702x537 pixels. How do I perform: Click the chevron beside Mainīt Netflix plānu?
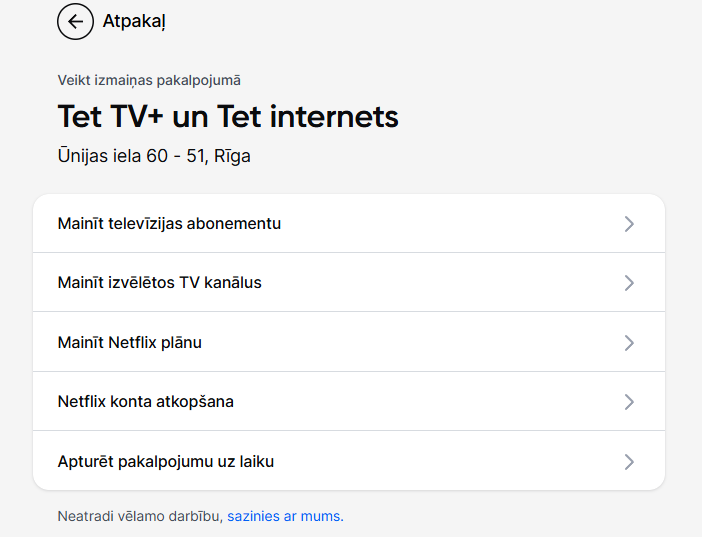tap(629, 343)
